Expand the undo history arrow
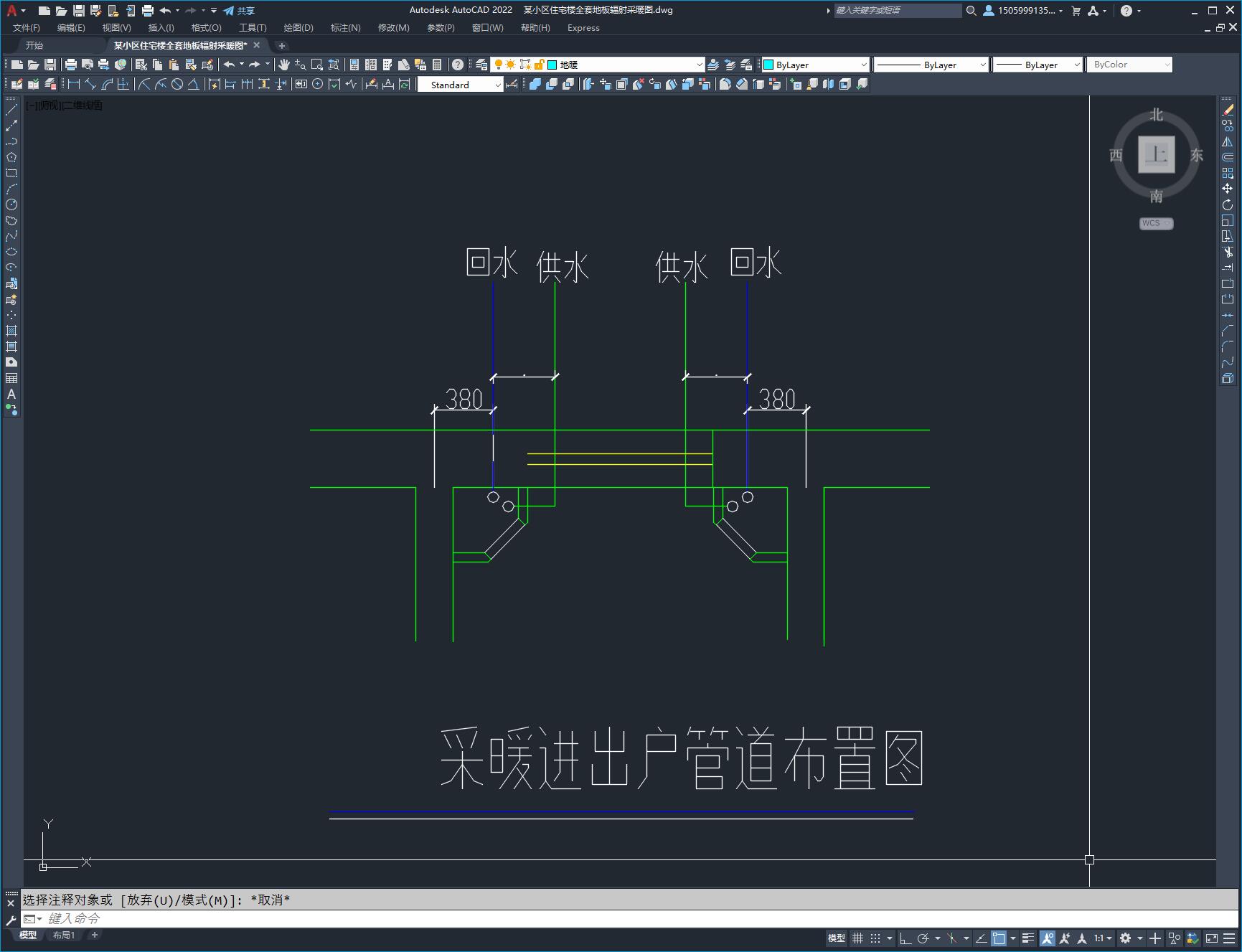 tap(241, 65)
